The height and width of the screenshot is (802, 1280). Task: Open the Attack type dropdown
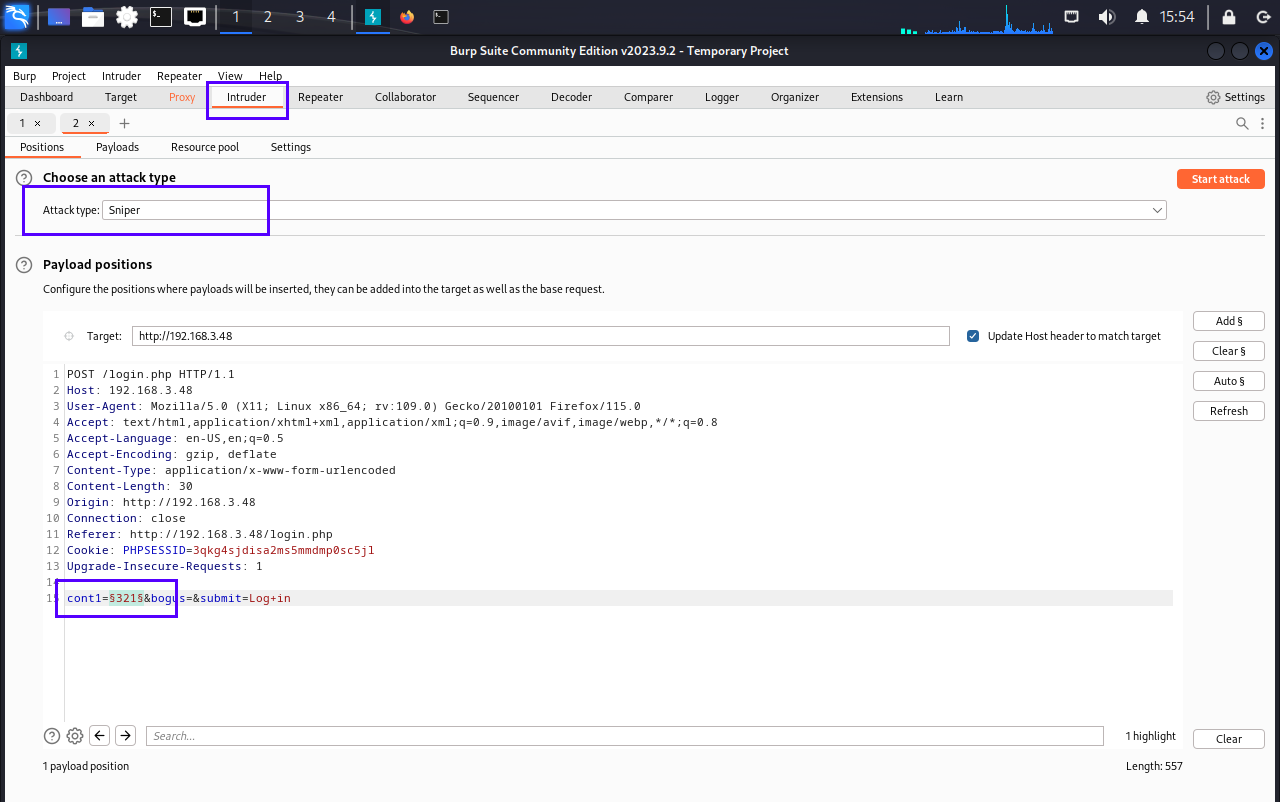point(634,210)
